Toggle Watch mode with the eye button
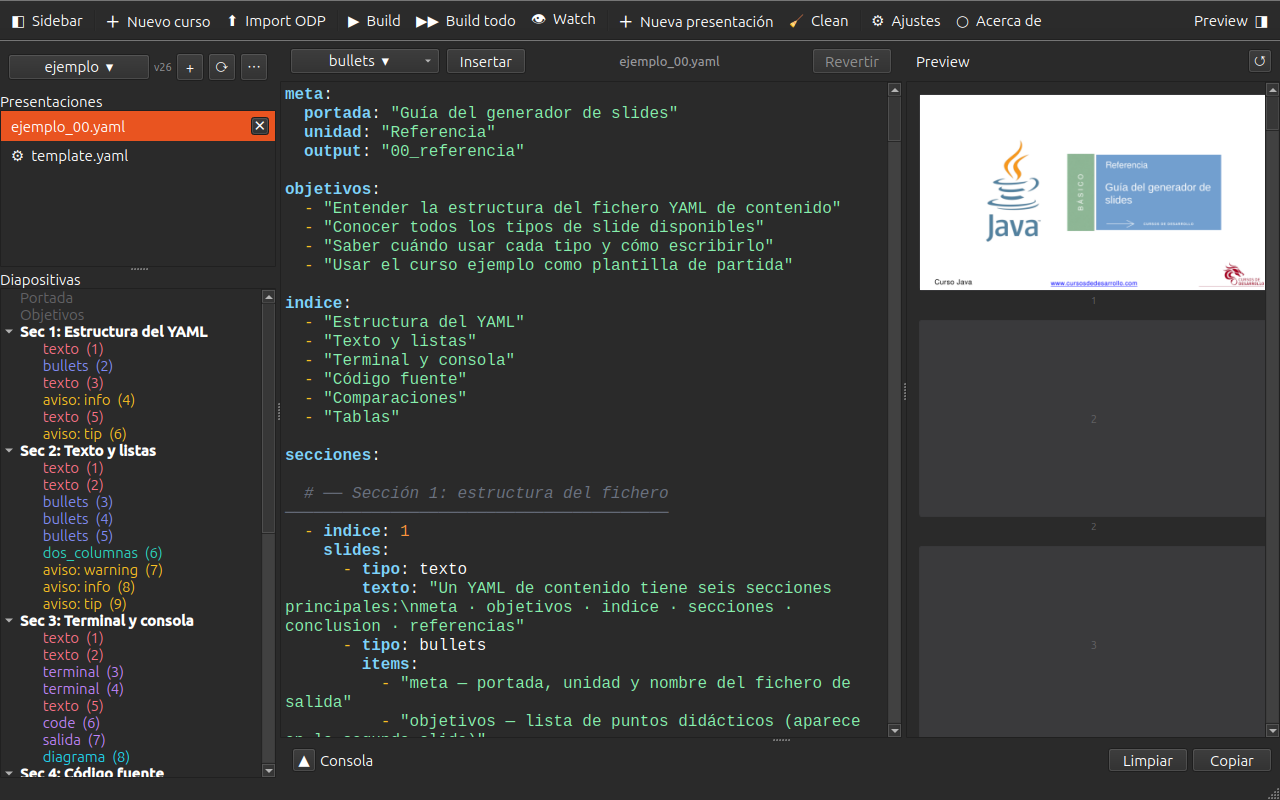 click(564, 20)
